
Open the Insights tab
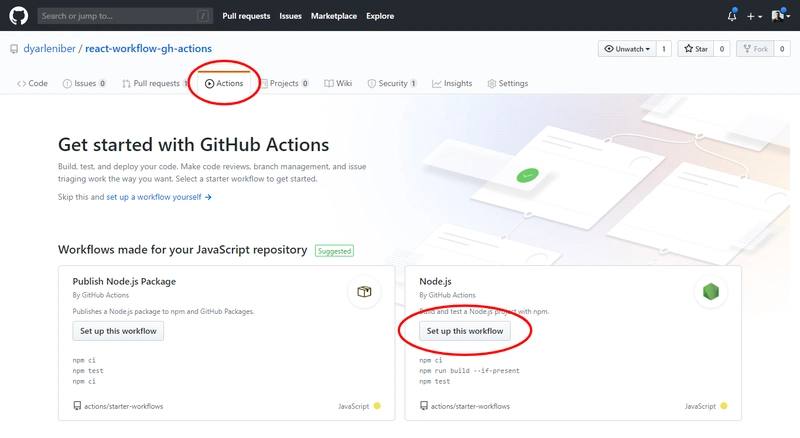452,83
